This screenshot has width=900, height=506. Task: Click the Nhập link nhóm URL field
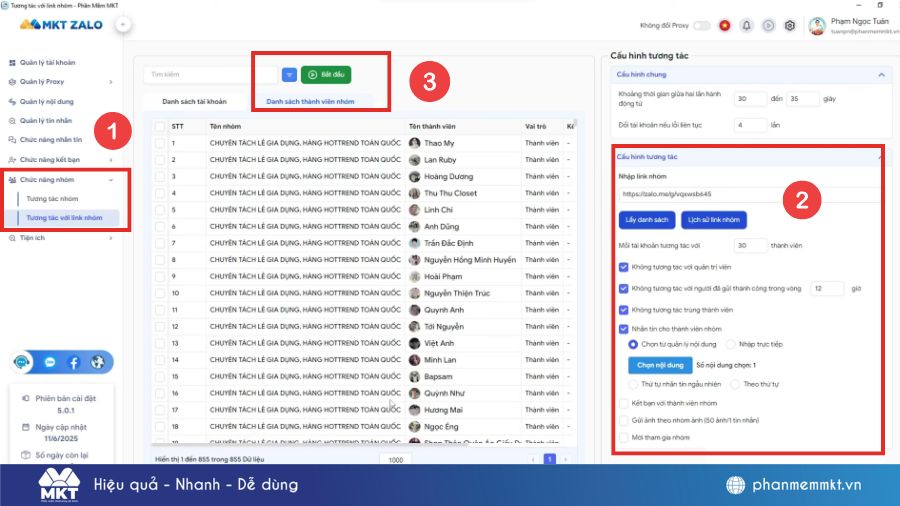[x=749, y=194]
